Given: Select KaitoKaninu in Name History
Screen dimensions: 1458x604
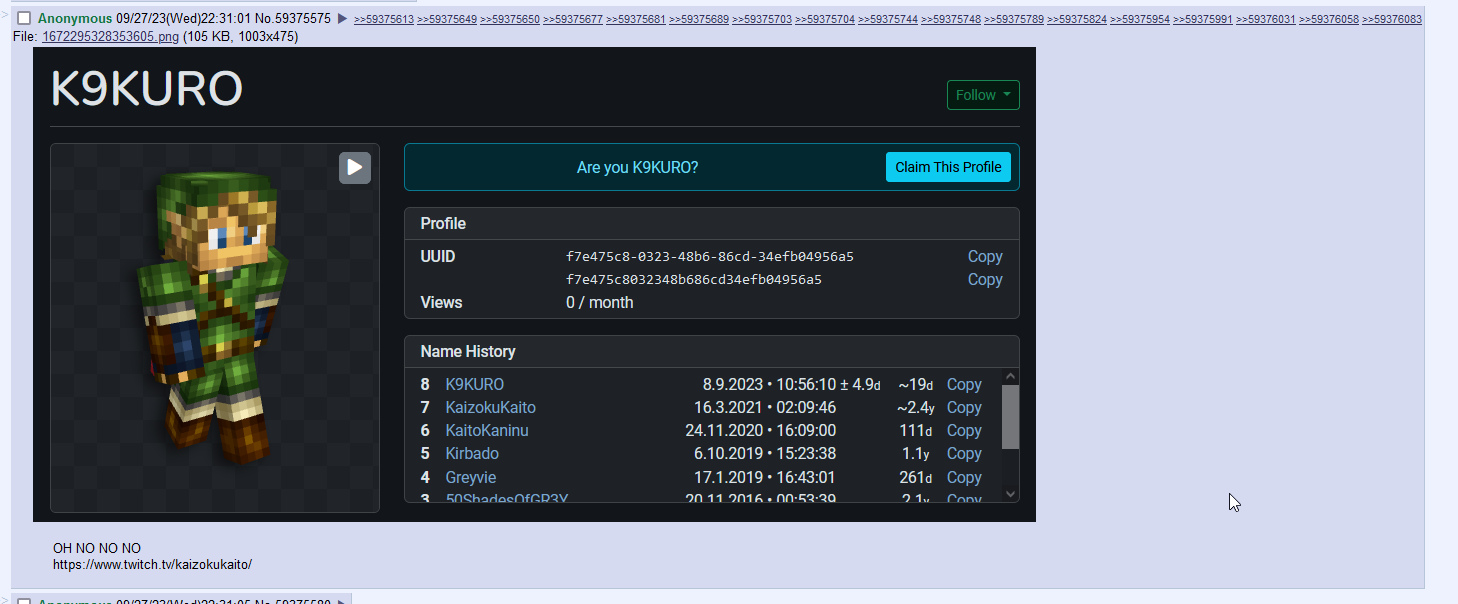Looking at the screenshot, I should point(487,431).
